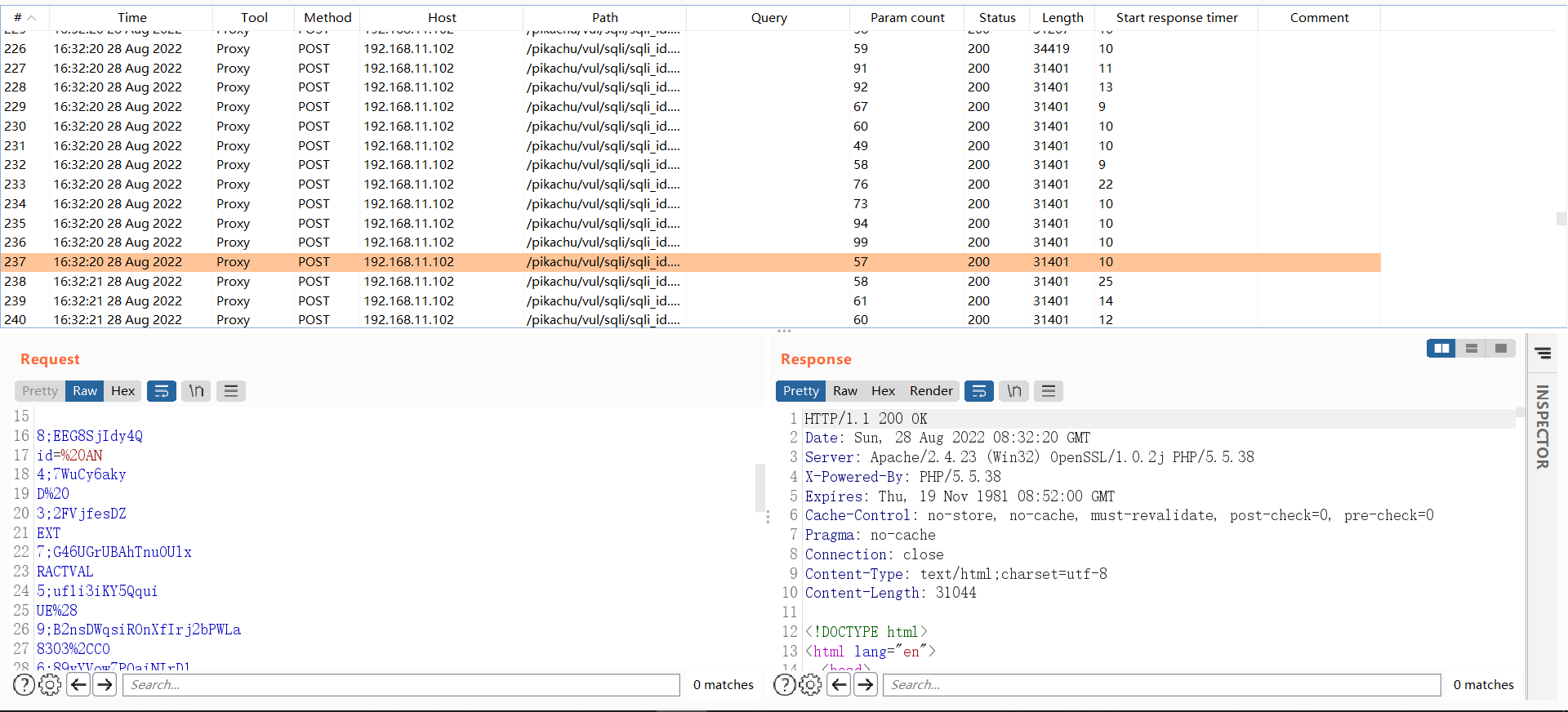This screenshot has width=1568, height=712.
Task: Sort table by Status column header
Action: pyautogui.click(x=997, y=17)
